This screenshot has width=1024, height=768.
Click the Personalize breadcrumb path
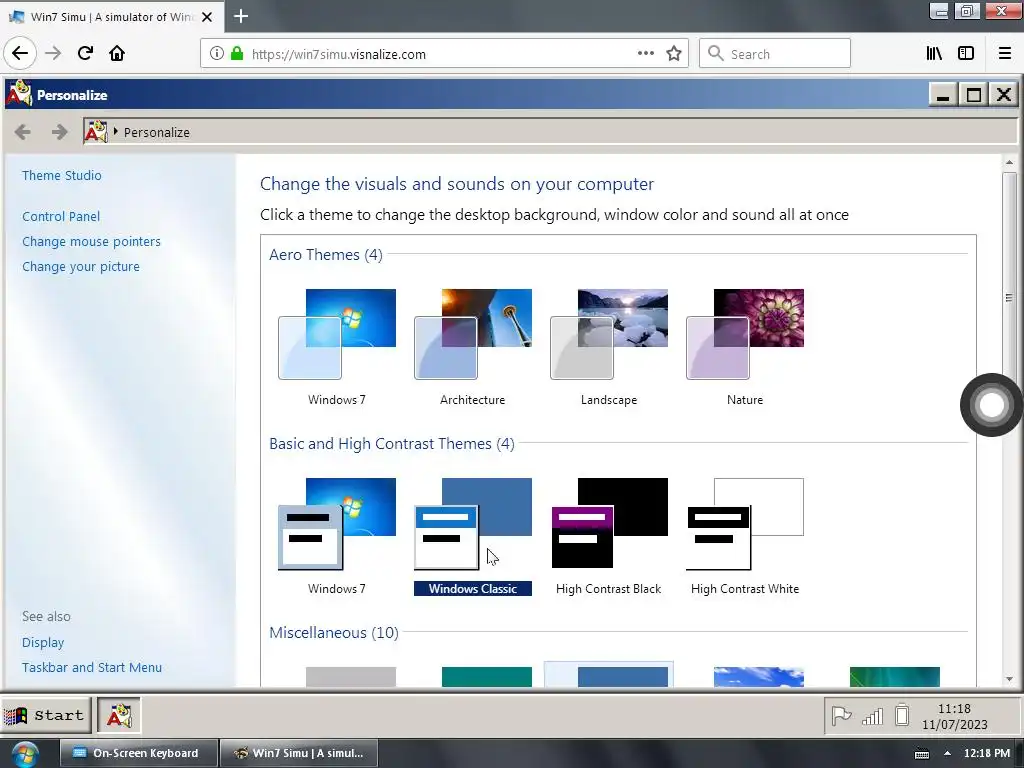pos(157,133)
